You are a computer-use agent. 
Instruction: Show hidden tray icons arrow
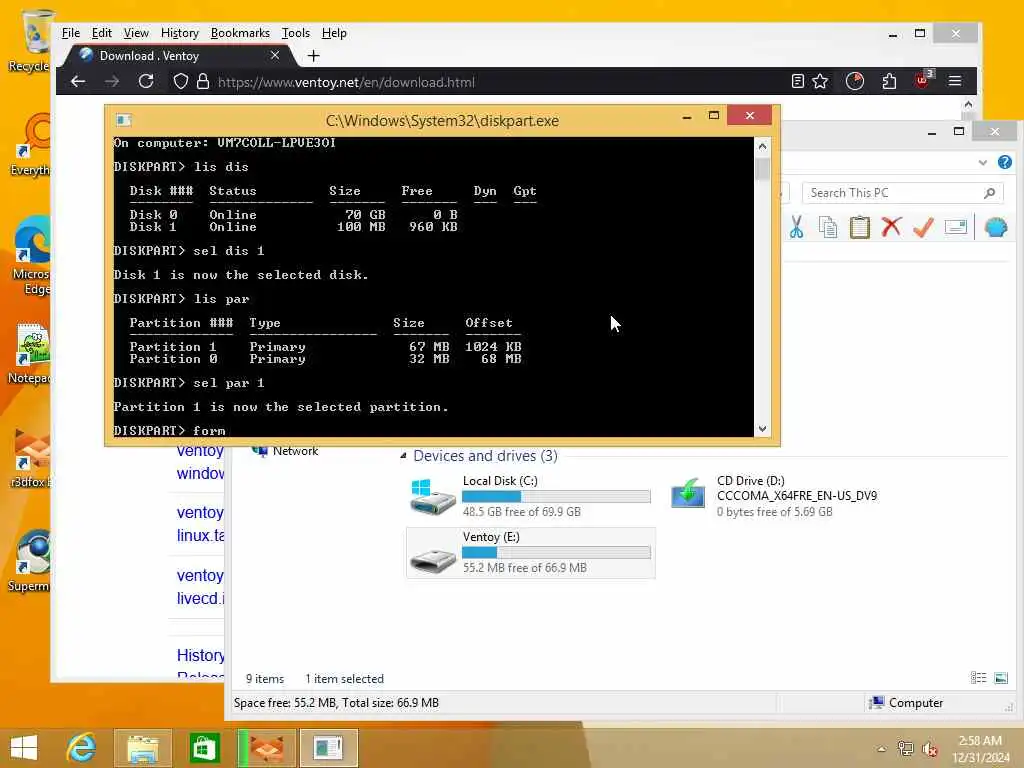click(x=881, y=749)
